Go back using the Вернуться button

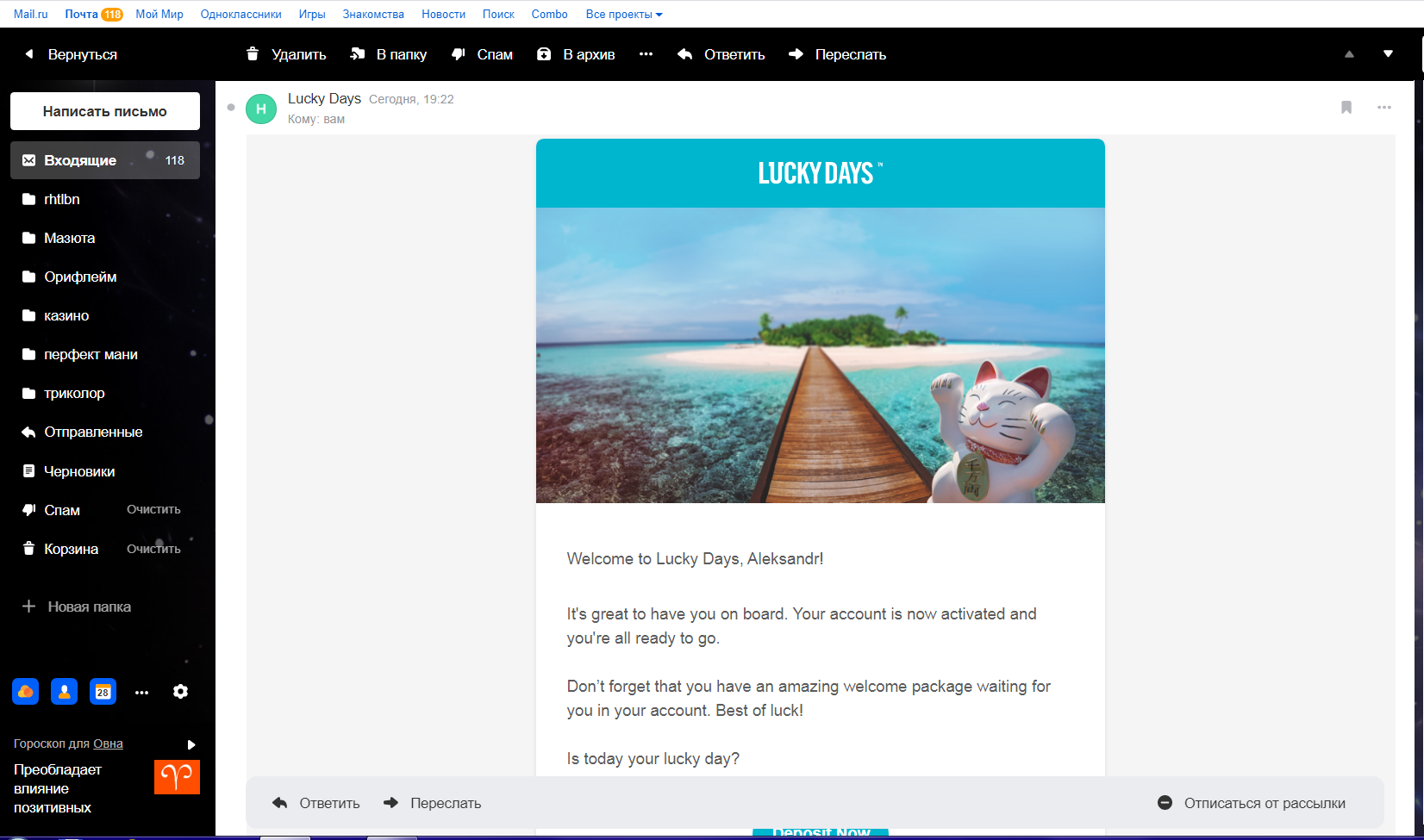pyautogui.click(x=71, y=54)
